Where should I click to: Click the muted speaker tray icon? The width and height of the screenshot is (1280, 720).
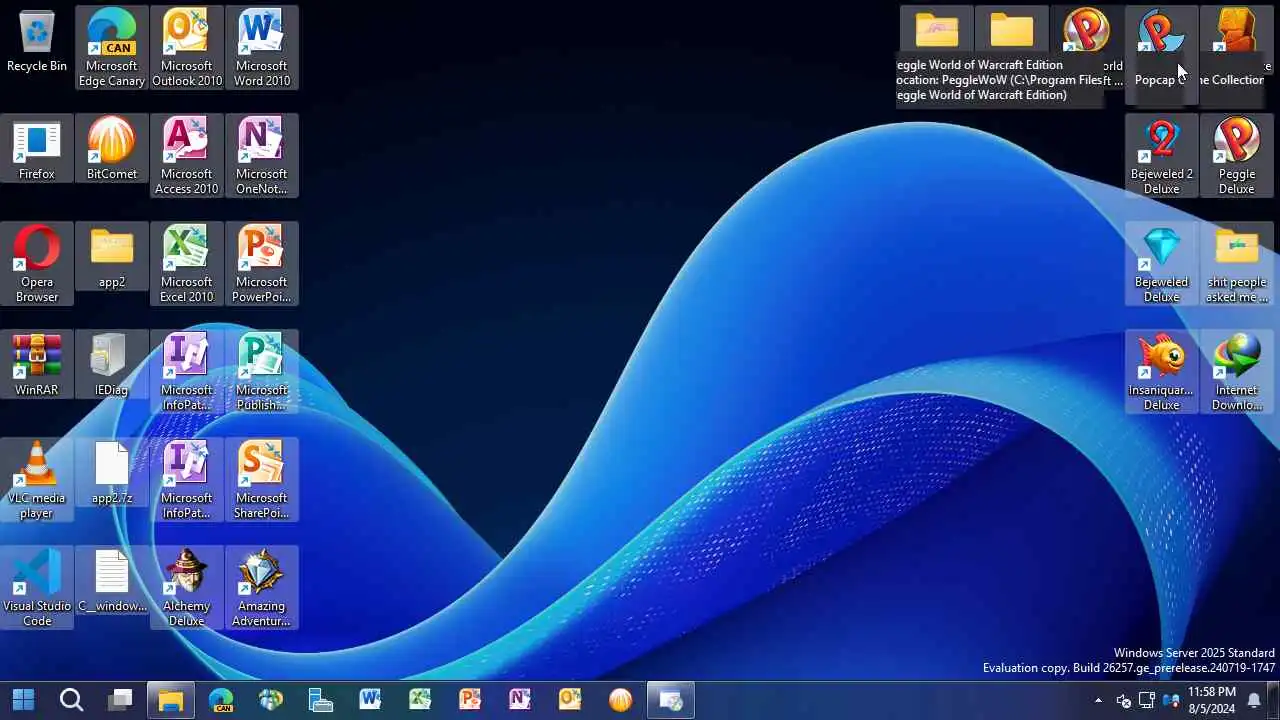click(x=1123, y=700)
